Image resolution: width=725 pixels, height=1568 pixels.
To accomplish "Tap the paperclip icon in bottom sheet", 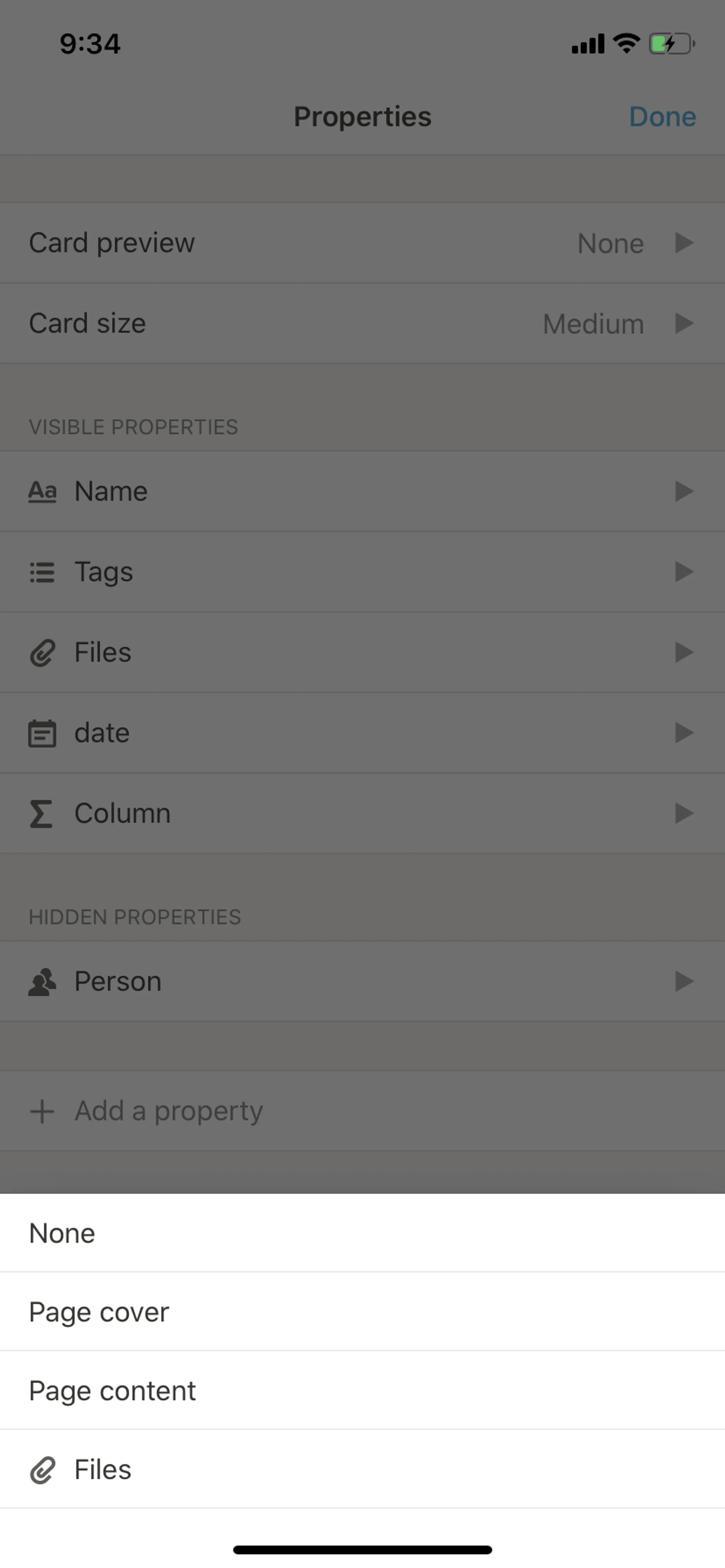I will click(42, 1470).
